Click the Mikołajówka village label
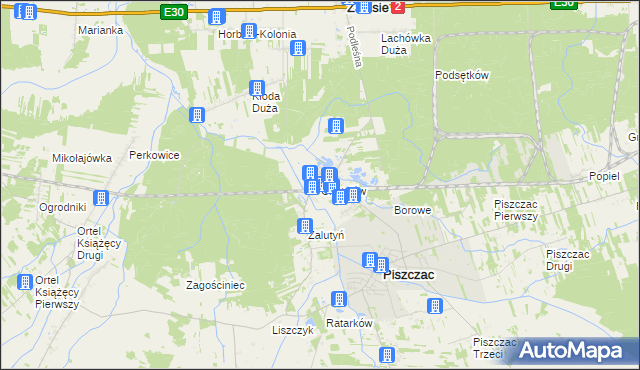 82,158
